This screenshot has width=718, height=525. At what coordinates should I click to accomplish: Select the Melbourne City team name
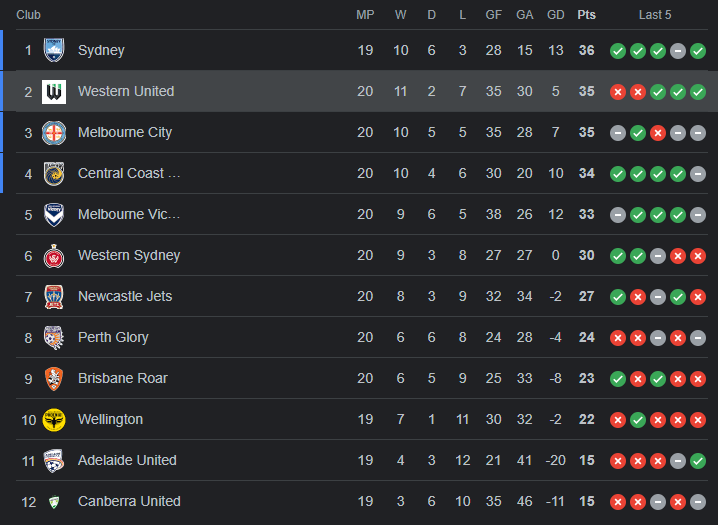[125, 132]
